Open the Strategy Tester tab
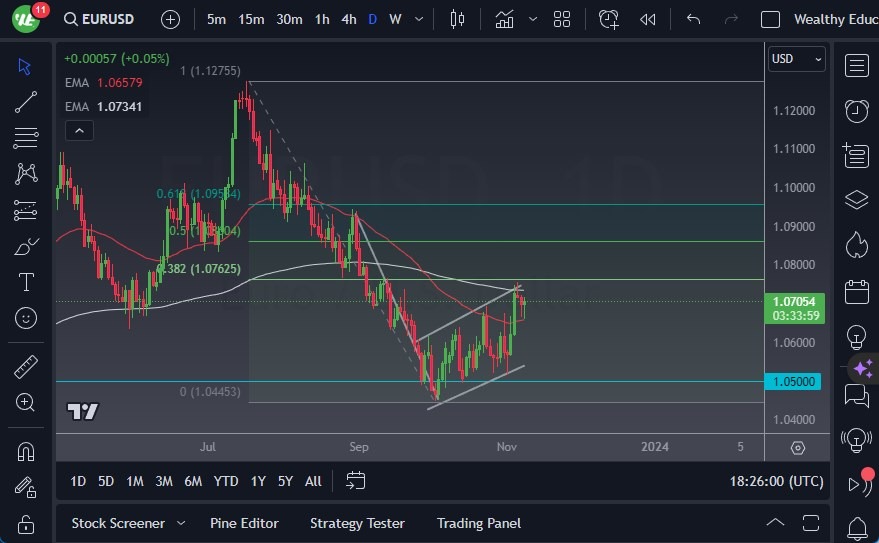 (357, 523)
